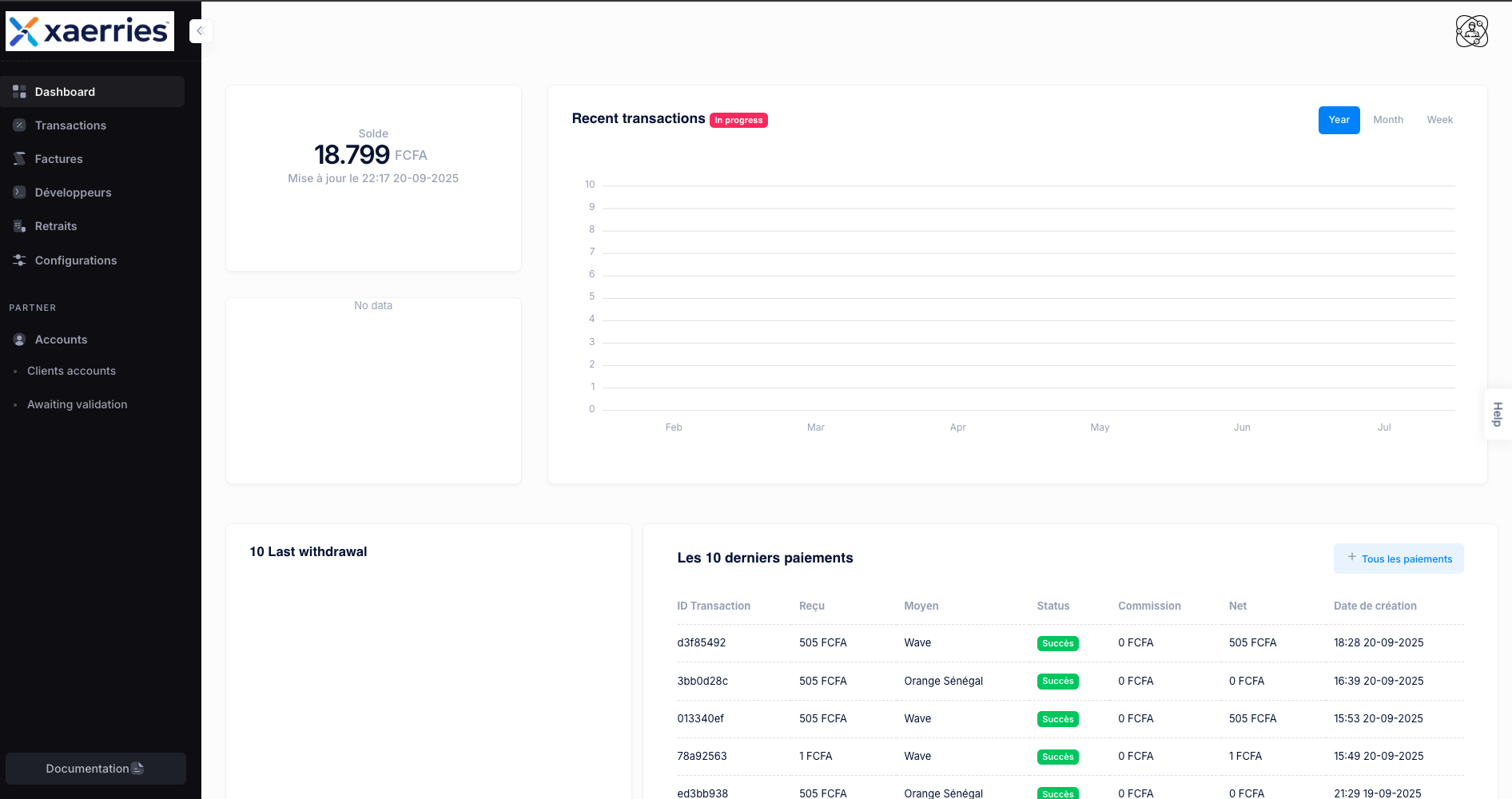Click the Tous les paiements button
Image resolution: width=1512 pixels, height=799 pixels.
(x=1399, y=559)
